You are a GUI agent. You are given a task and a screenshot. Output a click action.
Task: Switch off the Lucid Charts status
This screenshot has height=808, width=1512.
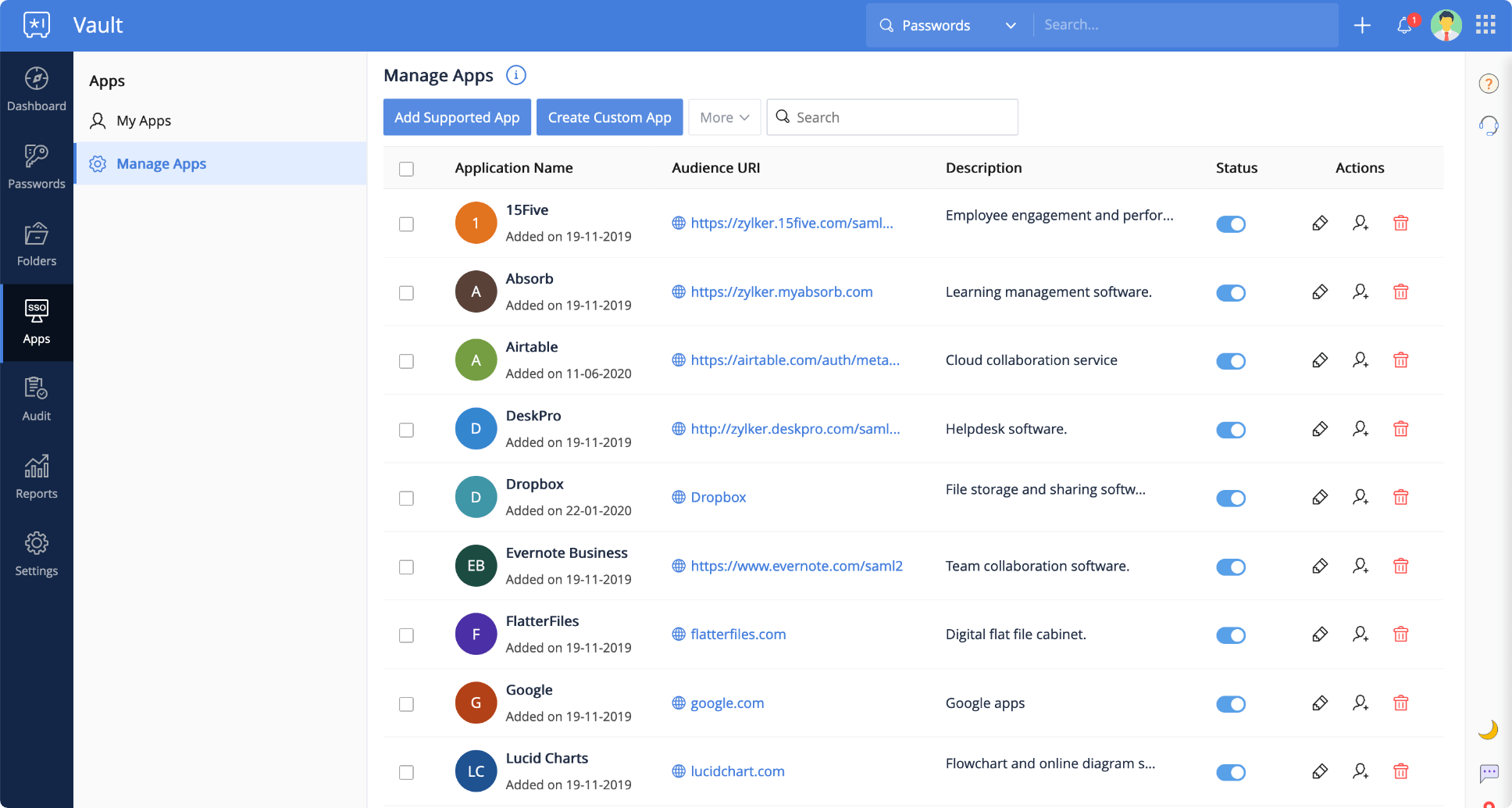click(1231, 772)
